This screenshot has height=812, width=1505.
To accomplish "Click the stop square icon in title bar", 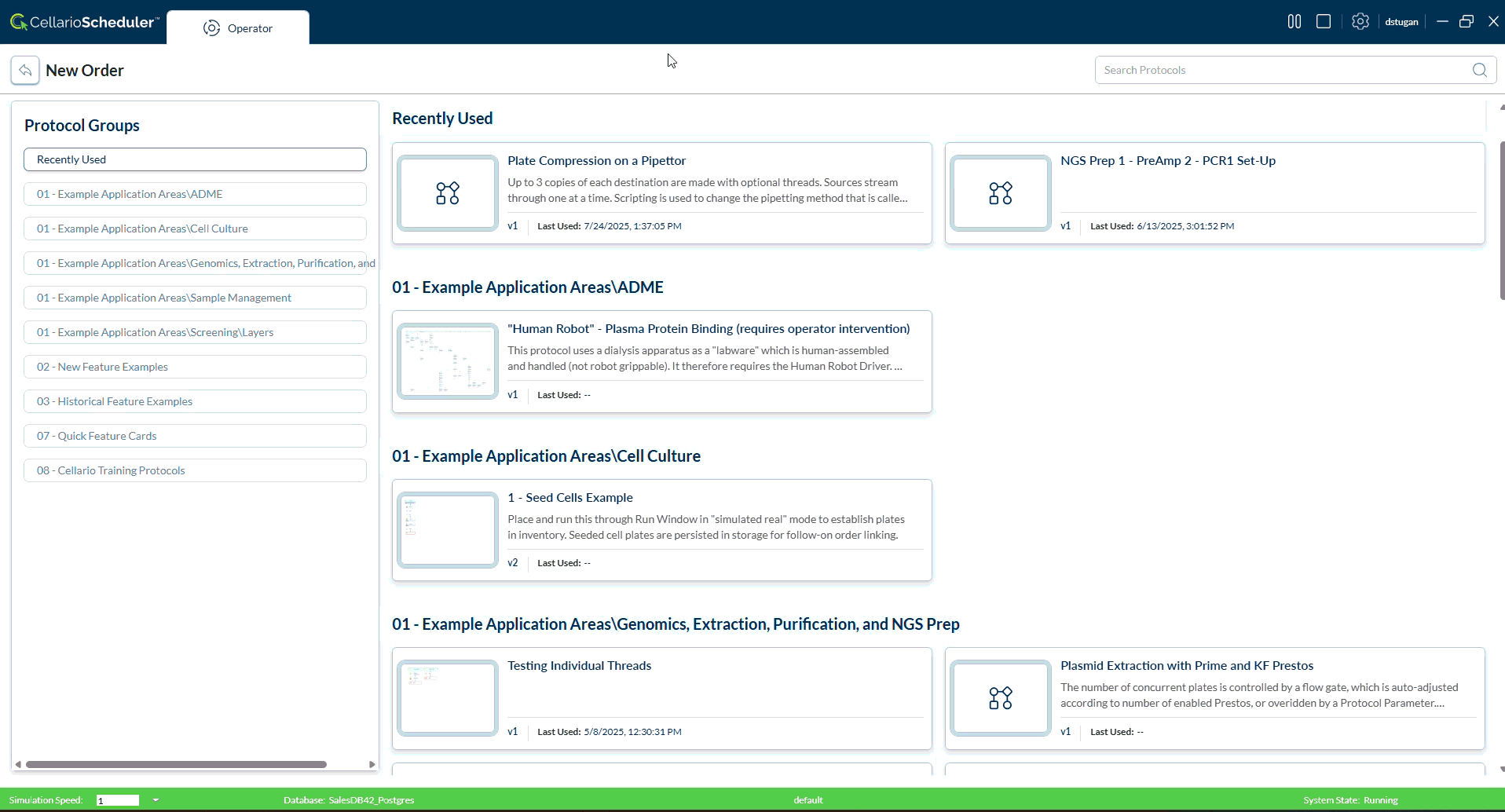I will [x=1324, y=22].
